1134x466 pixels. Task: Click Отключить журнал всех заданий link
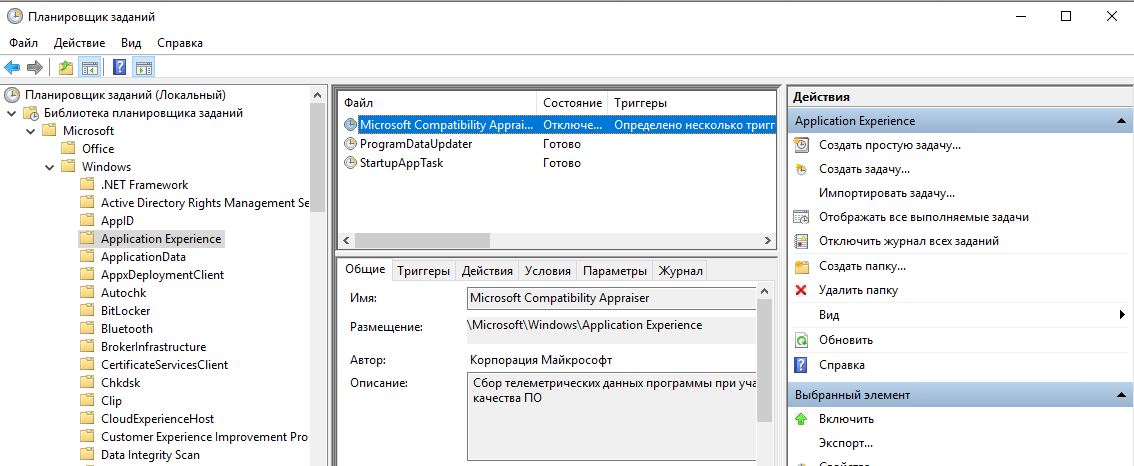coord(909,241)
